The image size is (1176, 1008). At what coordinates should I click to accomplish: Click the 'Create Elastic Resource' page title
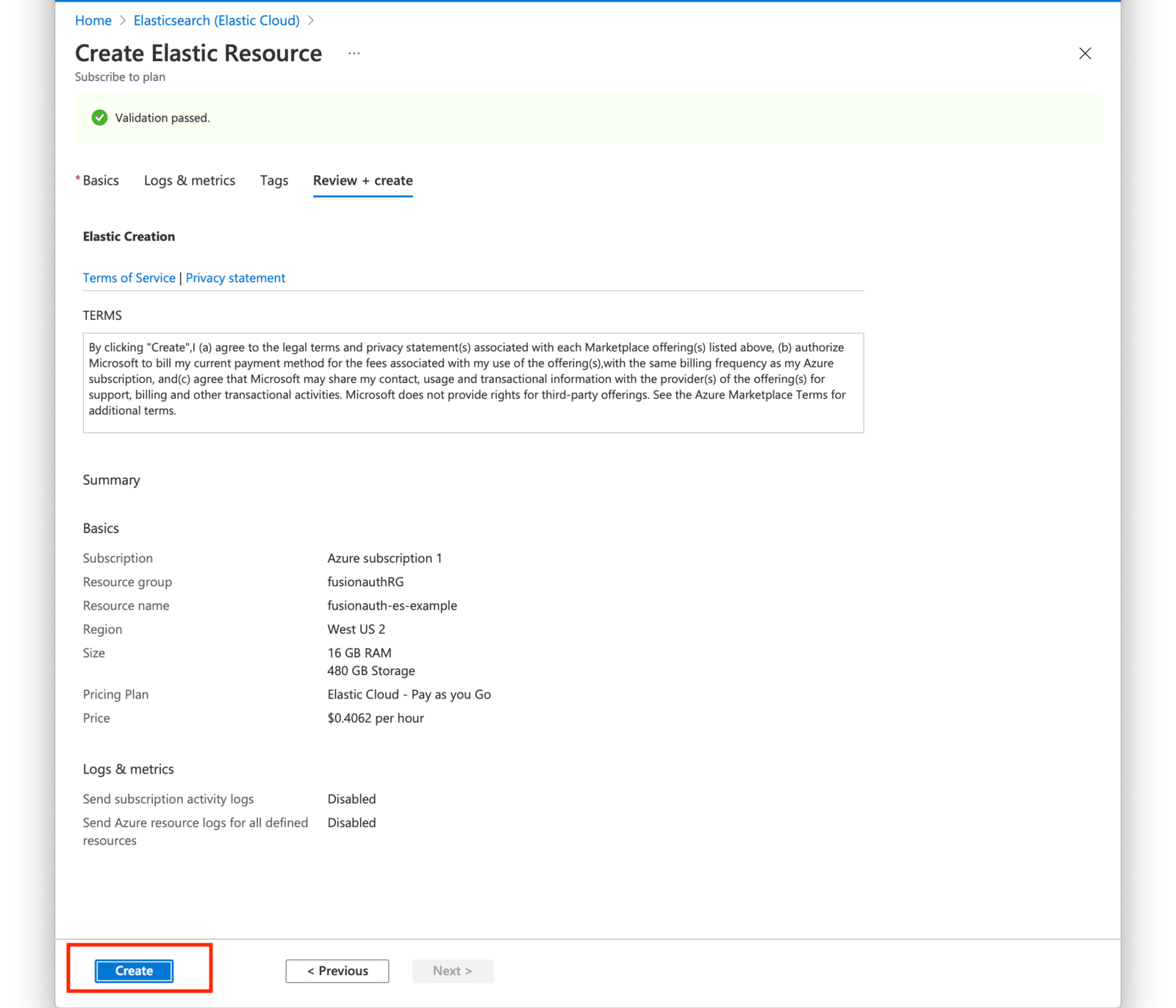pos(198,53)
